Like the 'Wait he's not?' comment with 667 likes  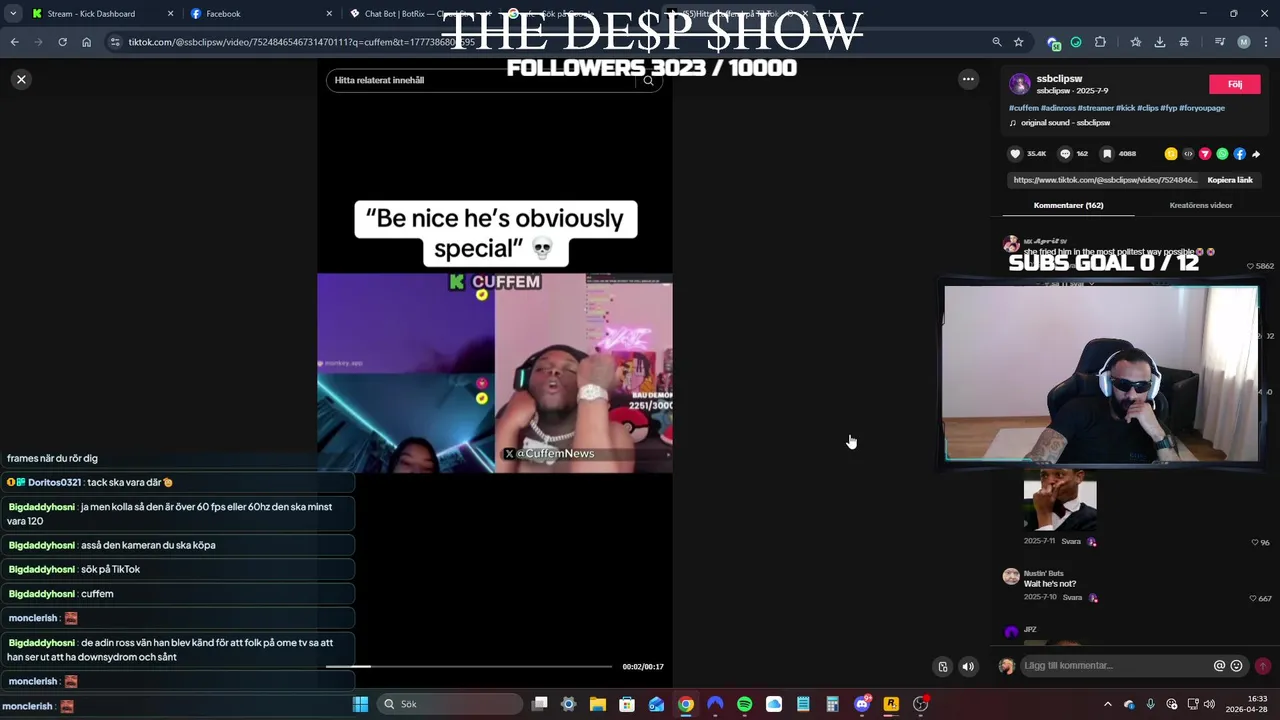tap(1253, 598)
